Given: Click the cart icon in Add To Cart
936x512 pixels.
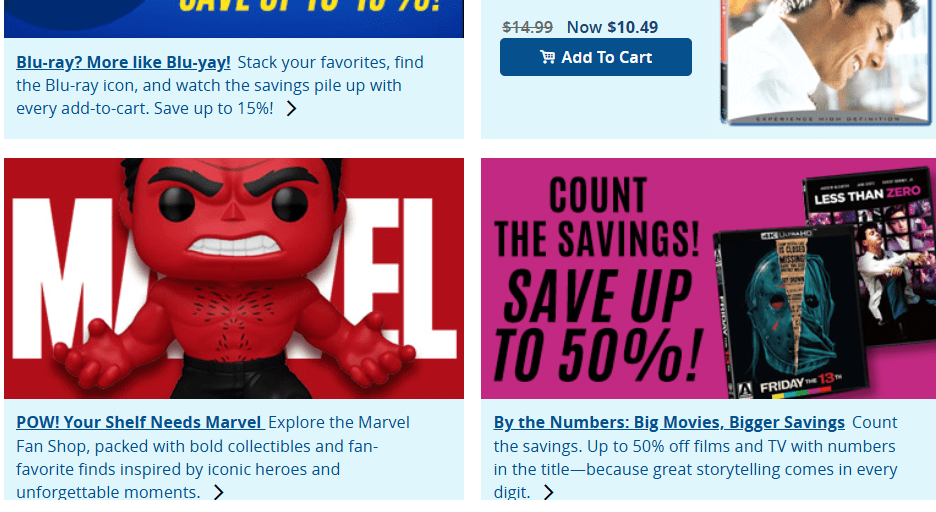Looking at the screenshot, I should (x=547, y=57).
